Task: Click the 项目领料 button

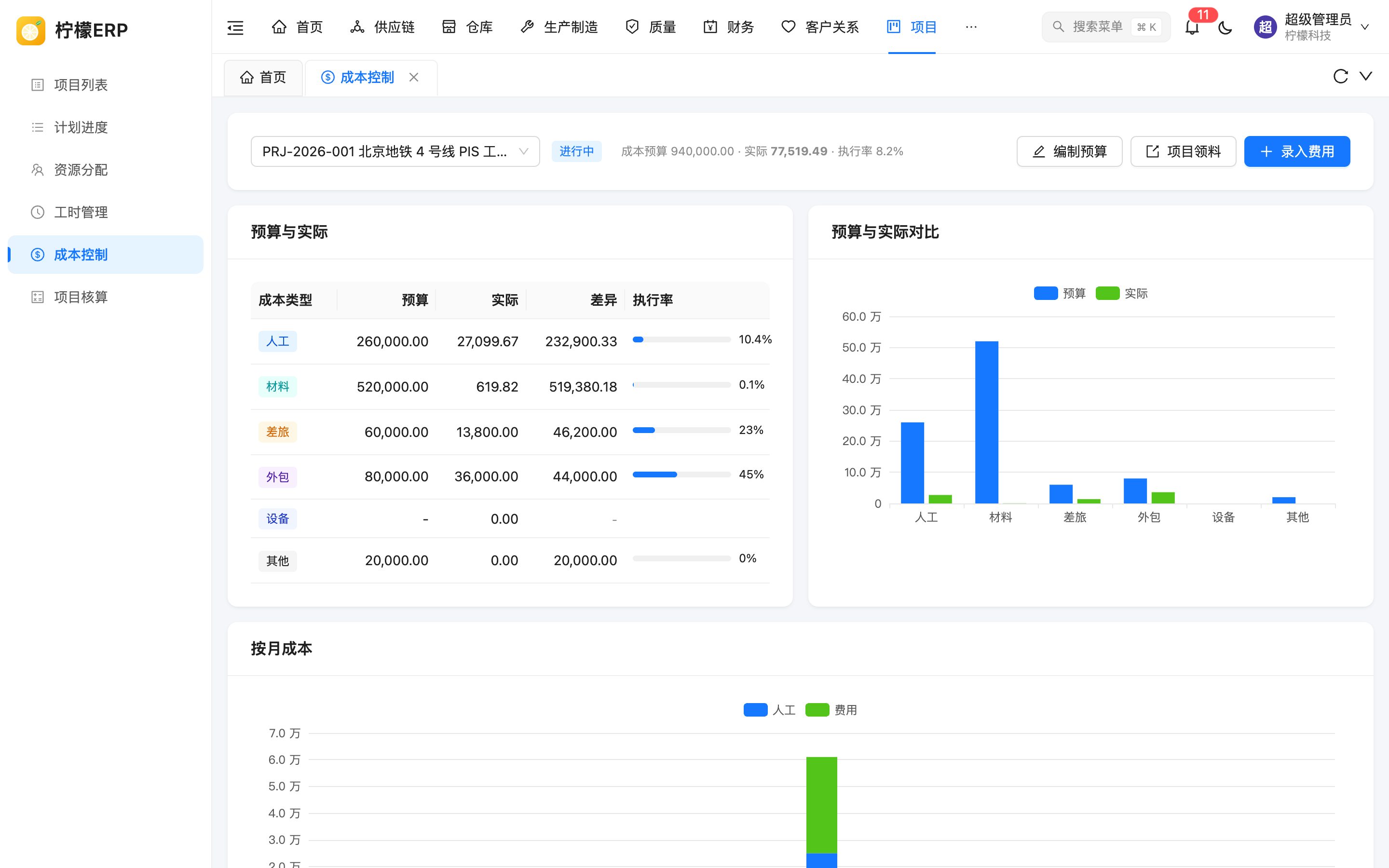Action: pyautogui.click(x=1183, y=151)
